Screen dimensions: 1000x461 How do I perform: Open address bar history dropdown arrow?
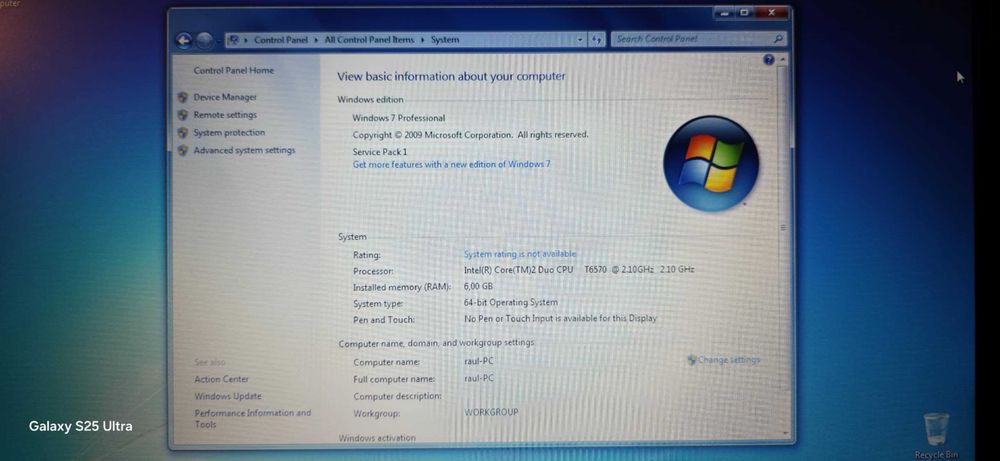tap(580, 40)
